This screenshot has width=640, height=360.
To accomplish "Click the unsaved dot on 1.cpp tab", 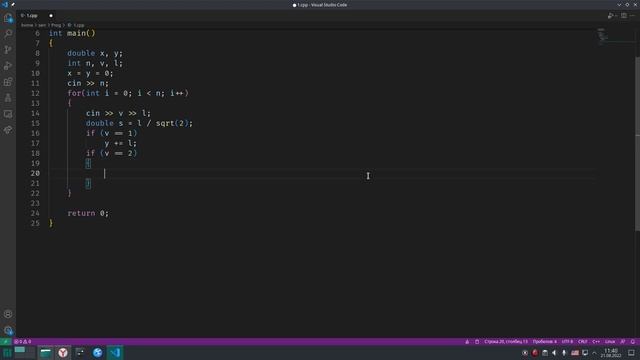I will [51, 16].
